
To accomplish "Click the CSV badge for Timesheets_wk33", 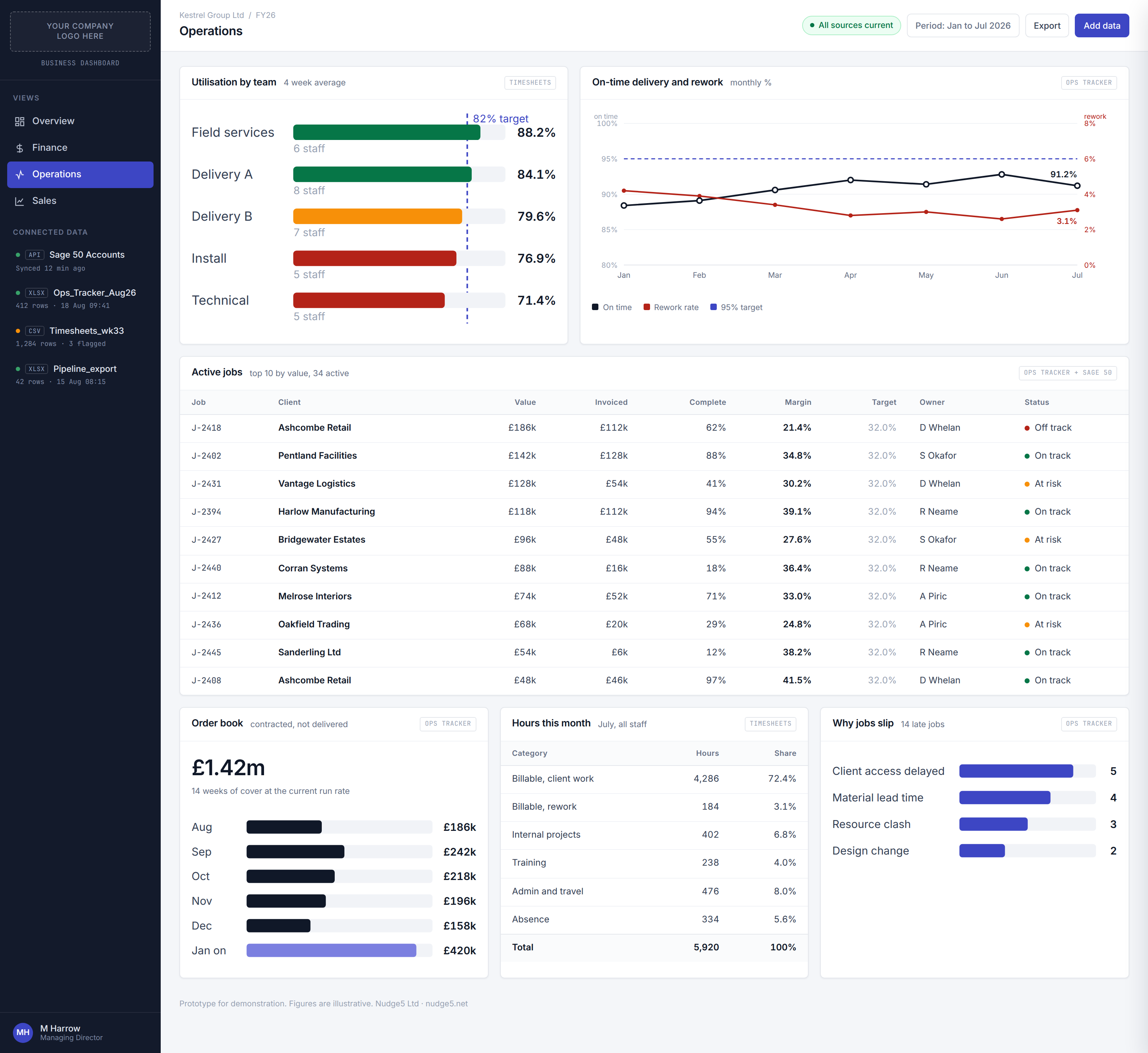I will tap(35, 331).
